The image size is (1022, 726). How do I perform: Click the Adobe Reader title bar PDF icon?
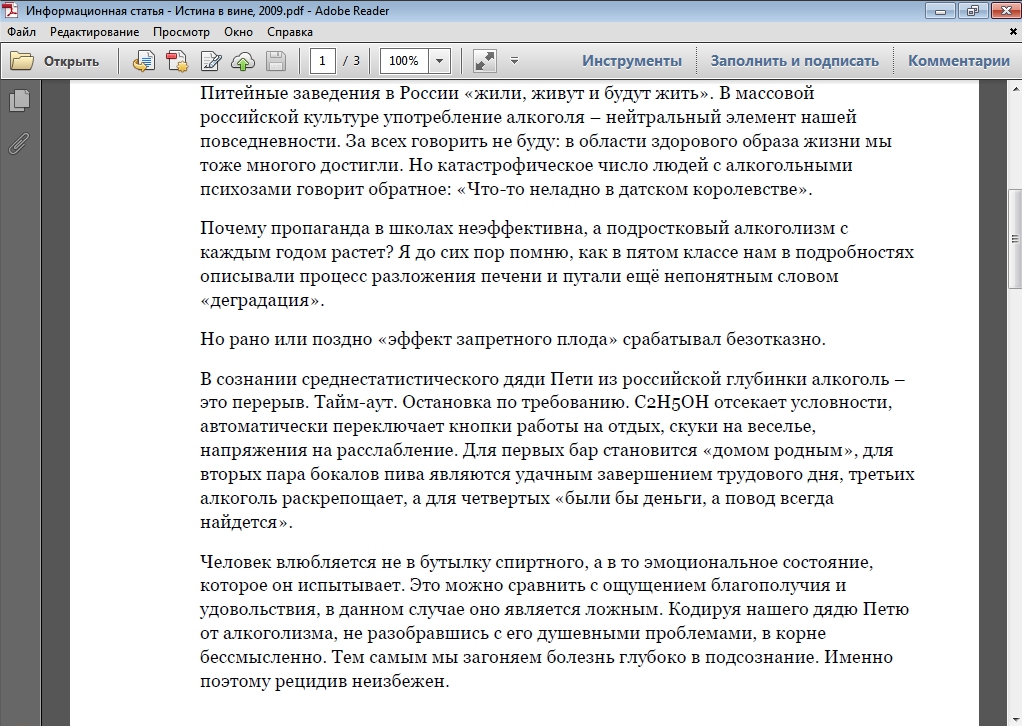coord(12,10)
